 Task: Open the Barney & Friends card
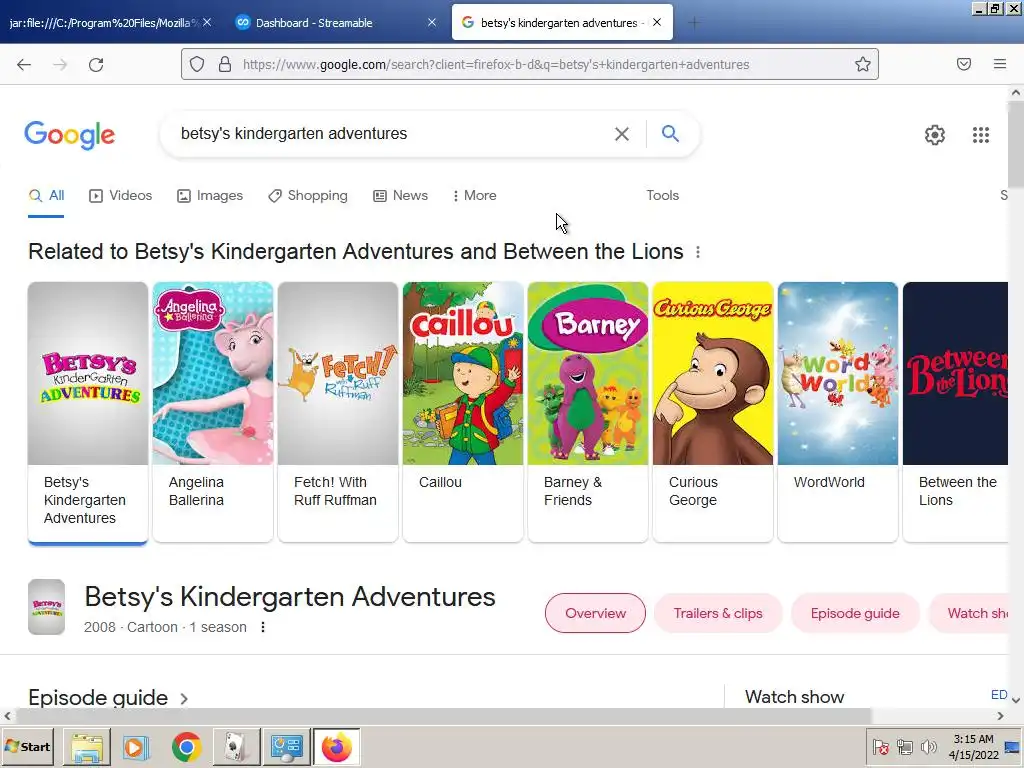point(588,412)
